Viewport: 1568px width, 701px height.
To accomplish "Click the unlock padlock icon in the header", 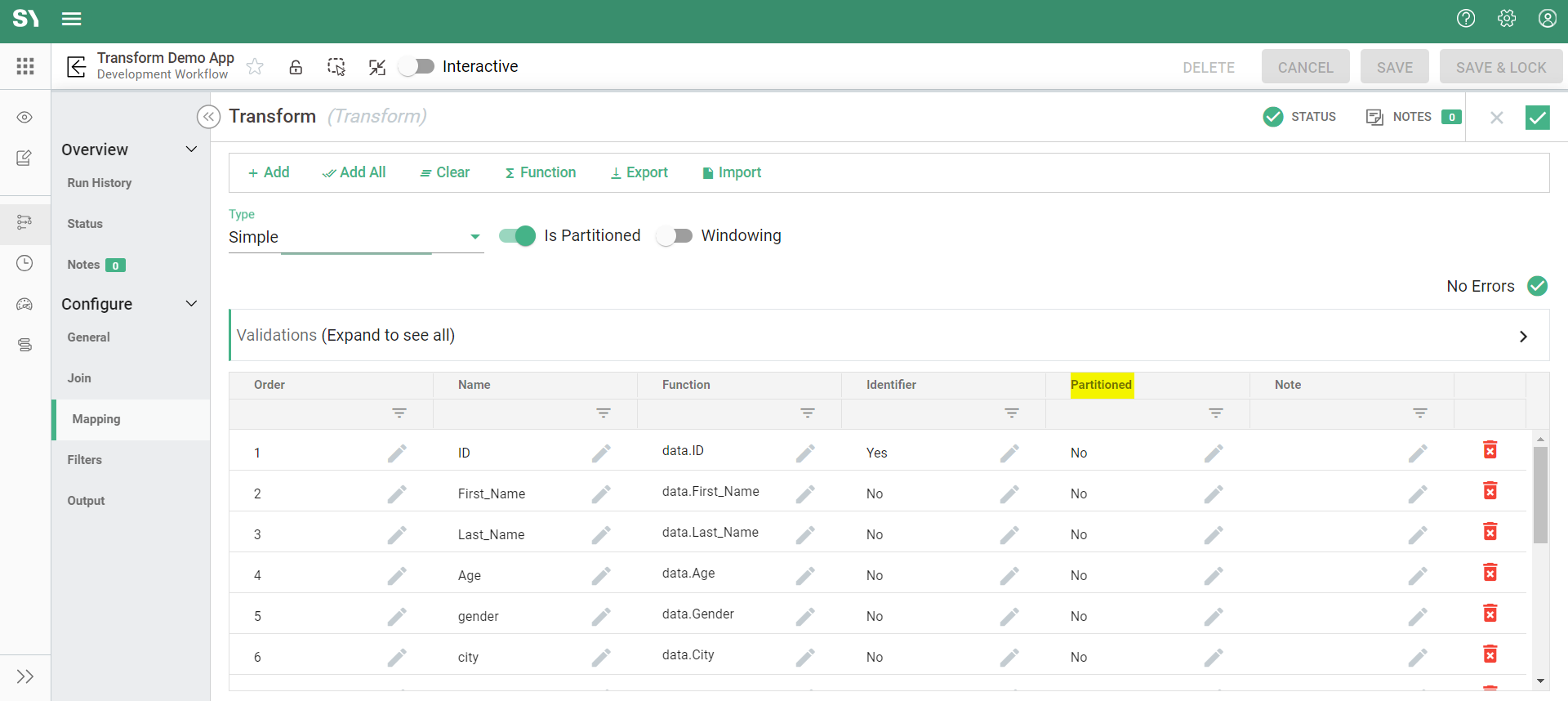I will [296, 67].
